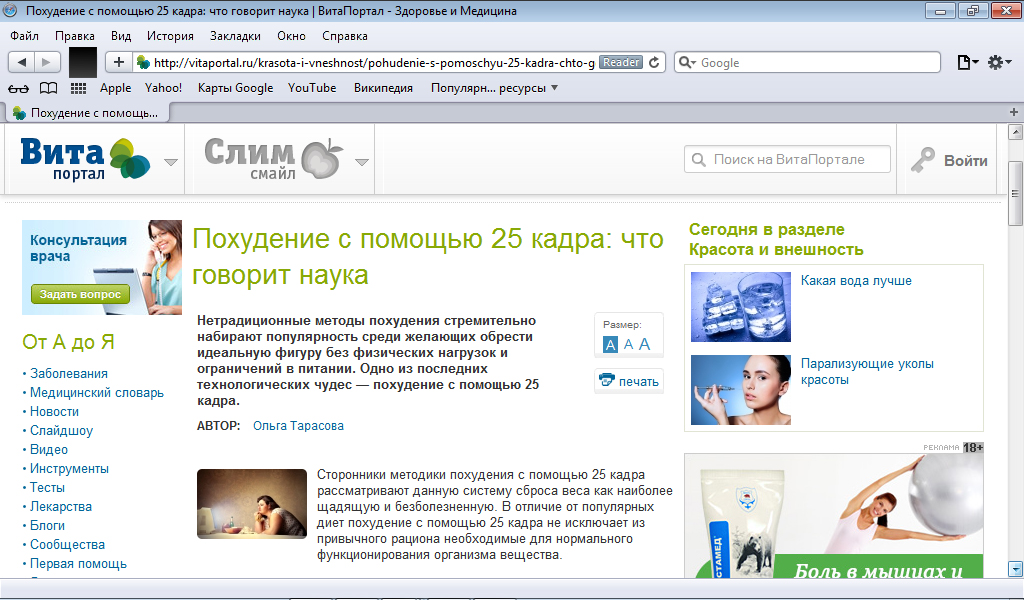This screenshot has width=1024, height=600.
Task: Open author link Ольга Тарасова
Action: (298, 426)
